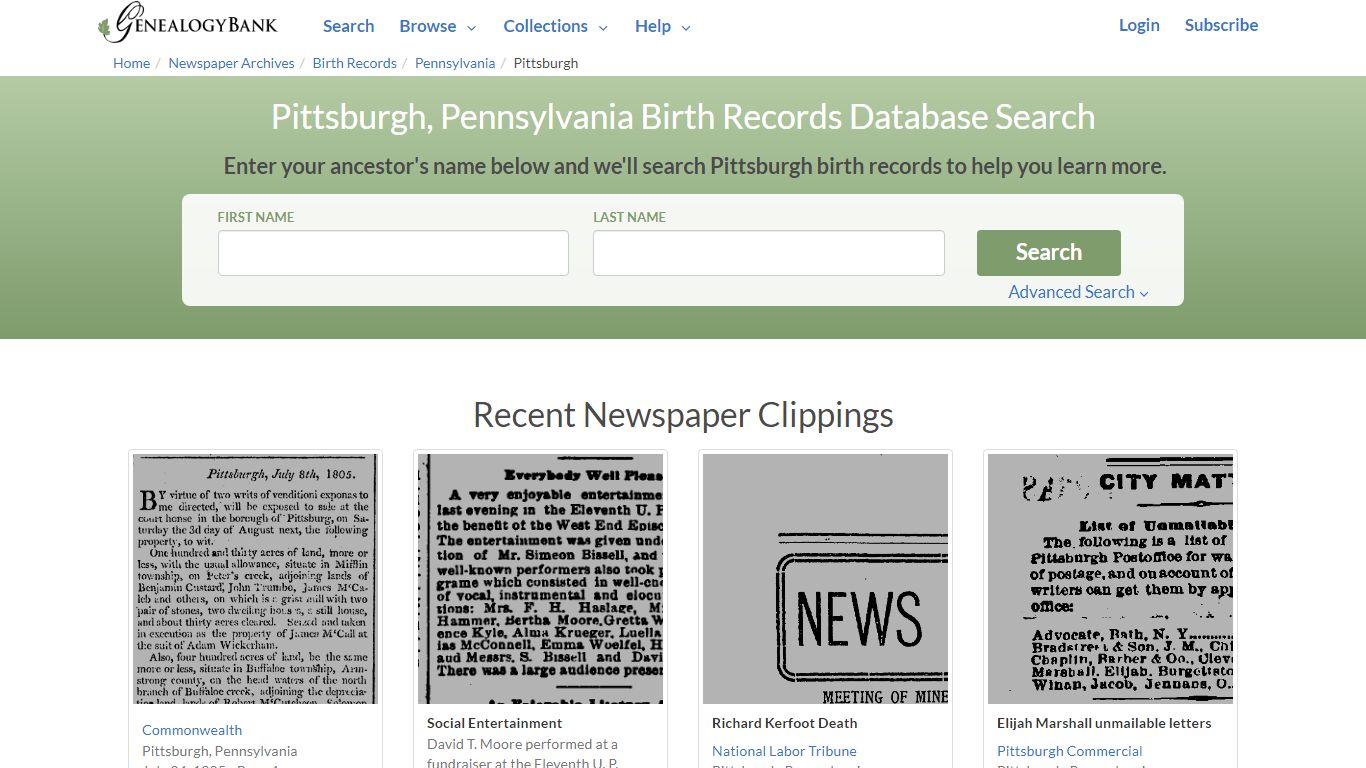Select the Recent Newspaper Clippings heading

click(x=683, y=414)
